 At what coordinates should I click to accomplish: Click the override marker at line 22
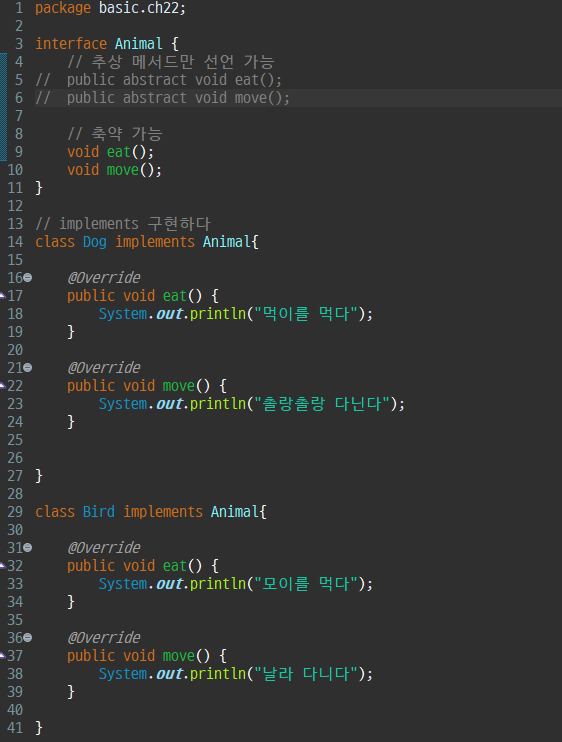(2, 386)
